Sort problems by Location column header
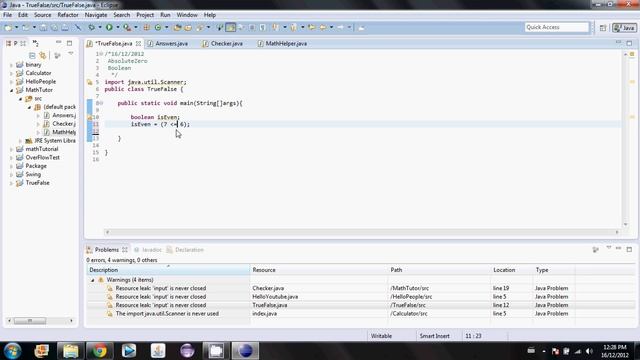The image size is (640, 360). click(x=511, y=270)
